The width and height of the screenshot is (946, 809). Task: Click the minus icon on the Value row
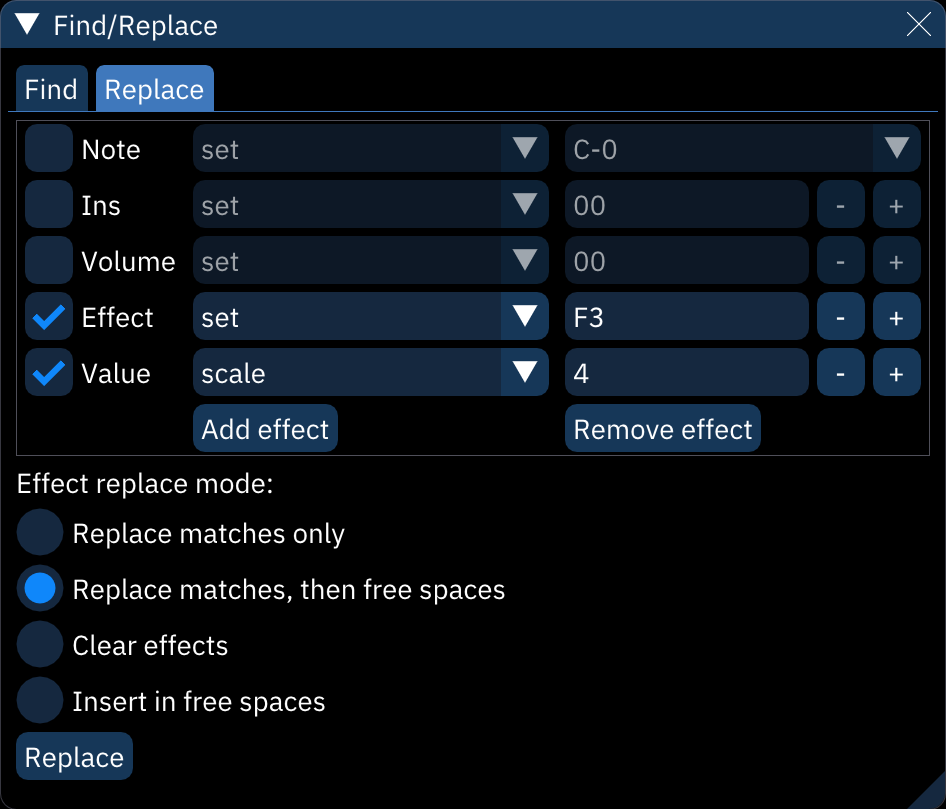pos(841,372)
